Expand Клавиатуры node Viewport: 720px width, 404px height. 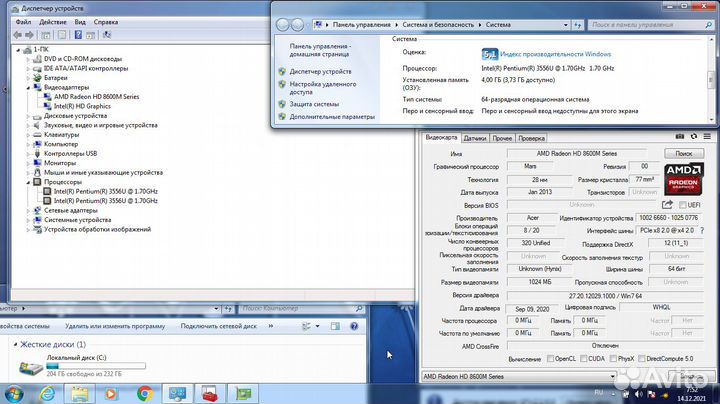coord(28,135)
